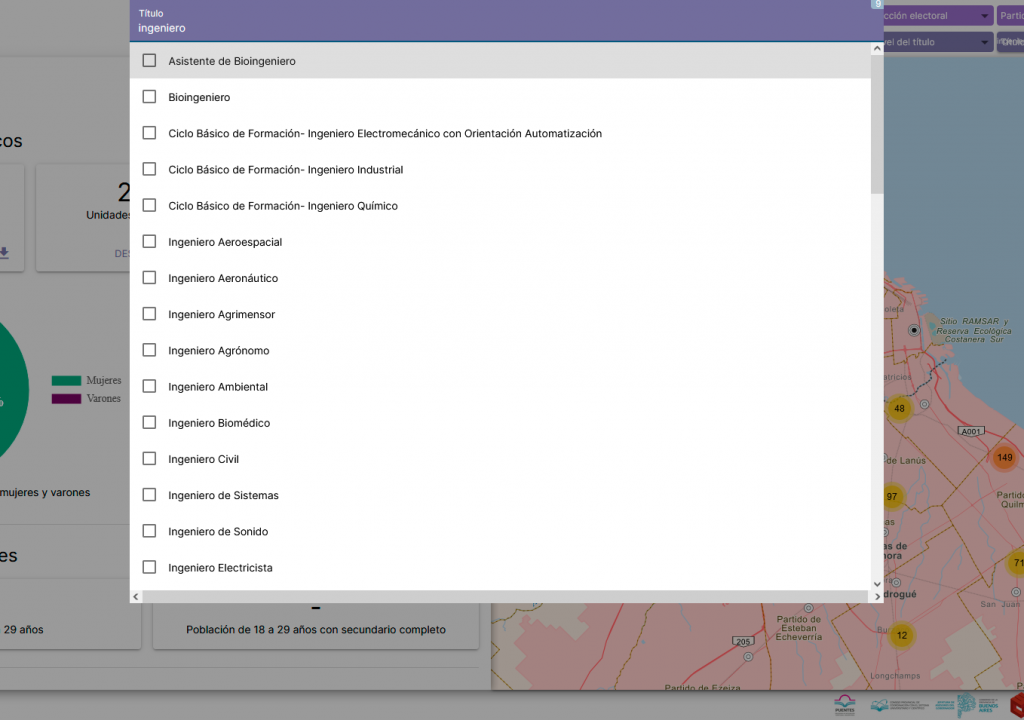Check the Bioingeniero checkbox

pos(149,97)
